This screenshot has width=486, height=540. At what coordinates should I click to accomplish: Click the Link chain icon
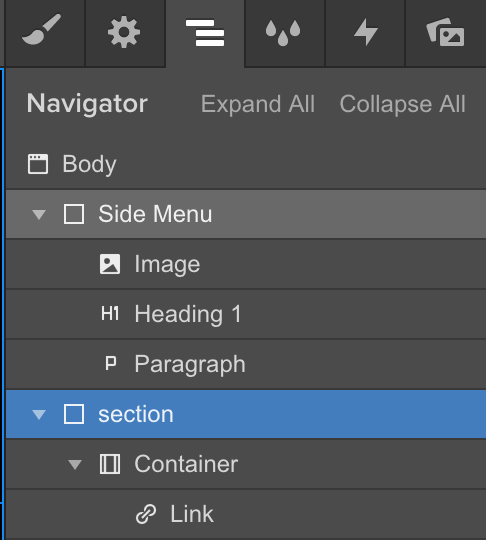[x=146, y=514]
